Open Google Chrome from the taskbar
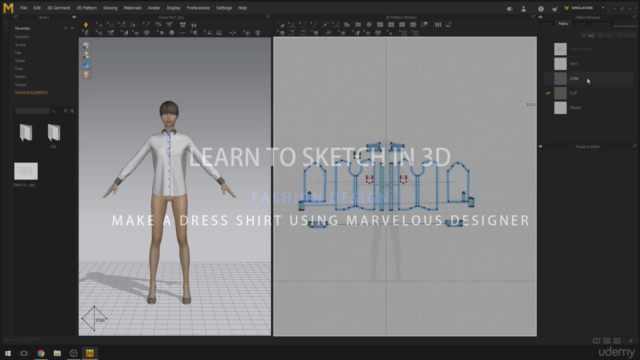640x360 pixels. [41, 353]
